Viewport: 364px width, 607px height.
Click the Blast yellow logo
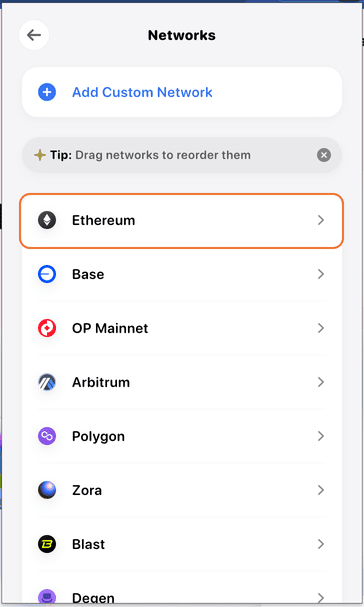(47, 544)
